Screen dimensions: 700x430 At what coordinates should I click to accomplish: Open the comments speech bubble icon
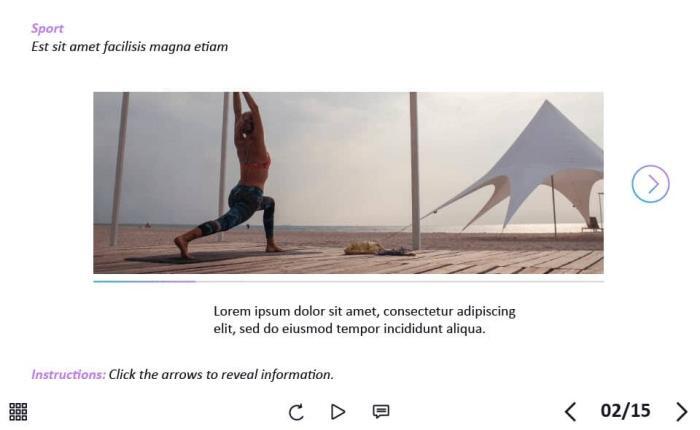[x=381, y=411]
